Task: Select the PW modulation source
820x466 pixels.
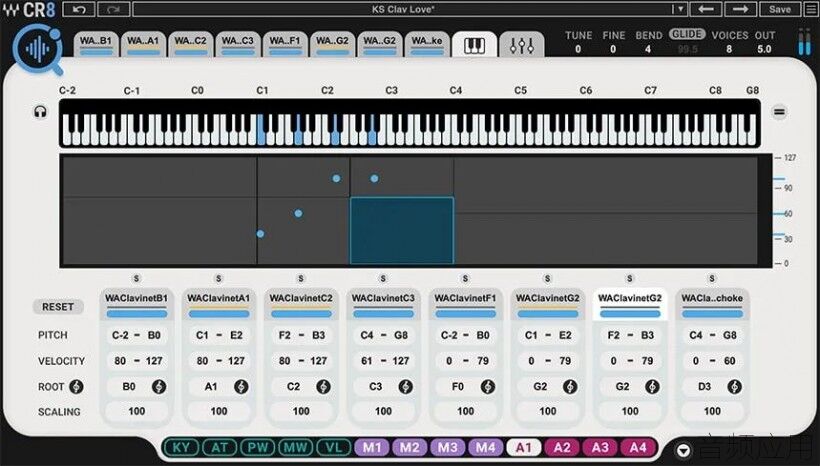Action: point(257,448)
